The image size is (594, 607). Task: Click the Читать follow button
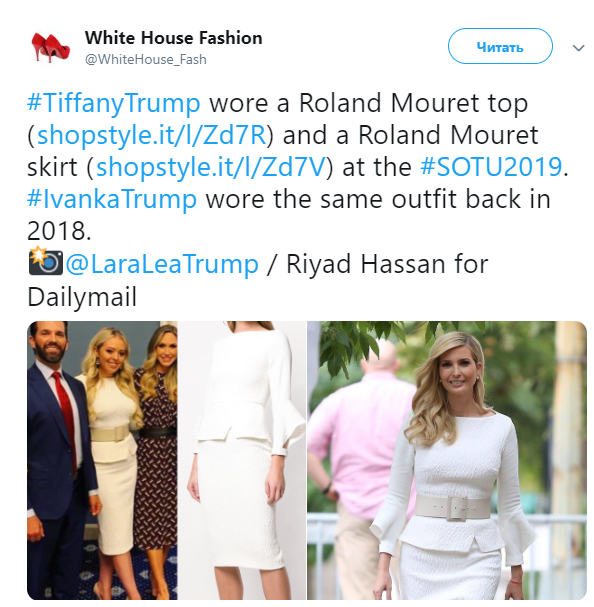click(500, 46)
